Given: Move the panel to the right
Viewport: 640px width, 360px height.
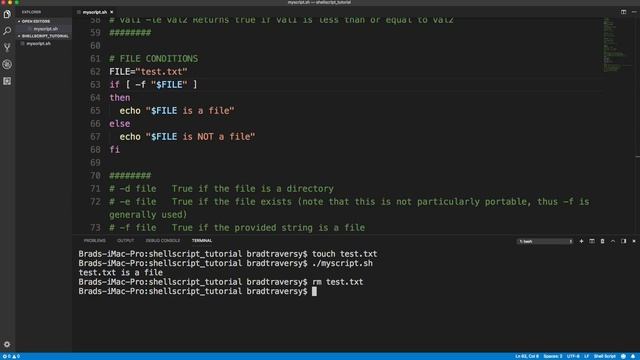Looking at the screenshot, I should tap(623, 241).
